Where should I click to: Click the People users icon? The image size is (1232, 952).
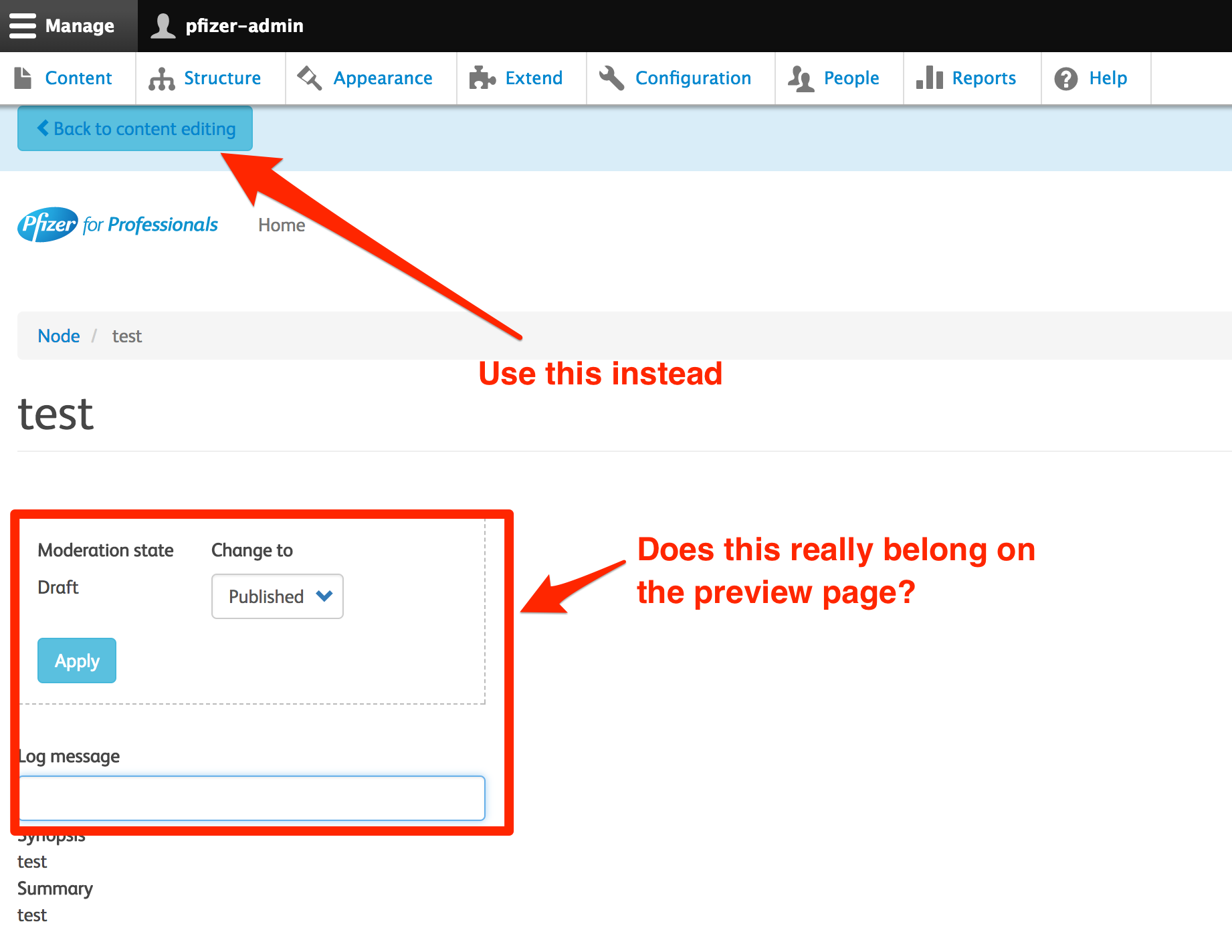click(x=801, y=79)
